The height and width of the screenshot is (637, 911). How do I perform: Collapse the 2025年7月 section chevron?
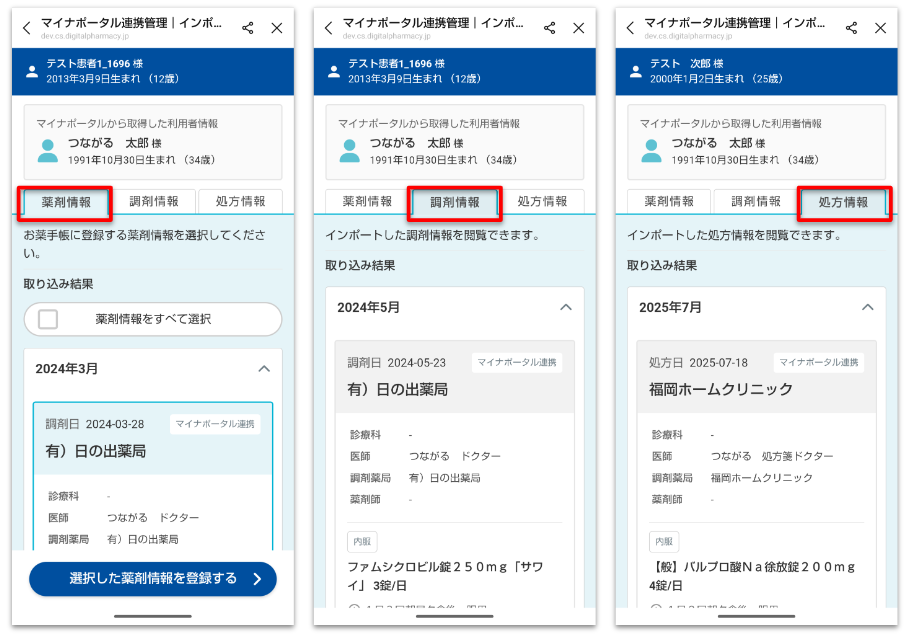(x=867, y=307)
